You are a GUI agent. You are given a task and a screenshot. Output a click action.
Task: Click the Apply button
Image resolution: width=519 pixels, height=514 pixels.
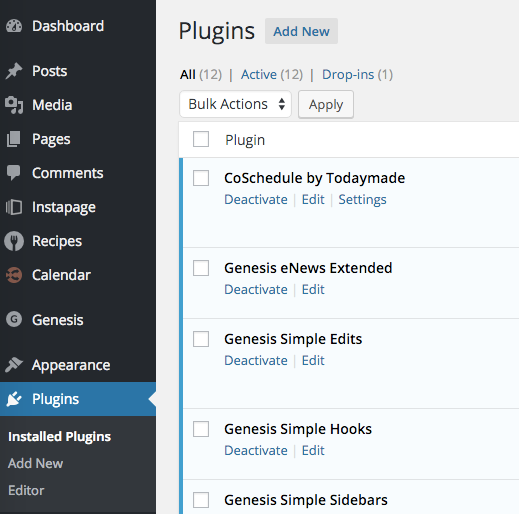click(326, 104)
